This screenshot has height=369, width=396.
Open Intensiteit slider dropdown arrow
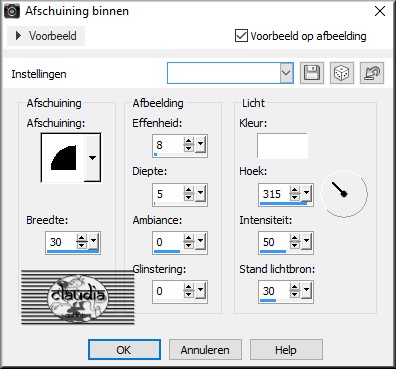coord(306,241)
